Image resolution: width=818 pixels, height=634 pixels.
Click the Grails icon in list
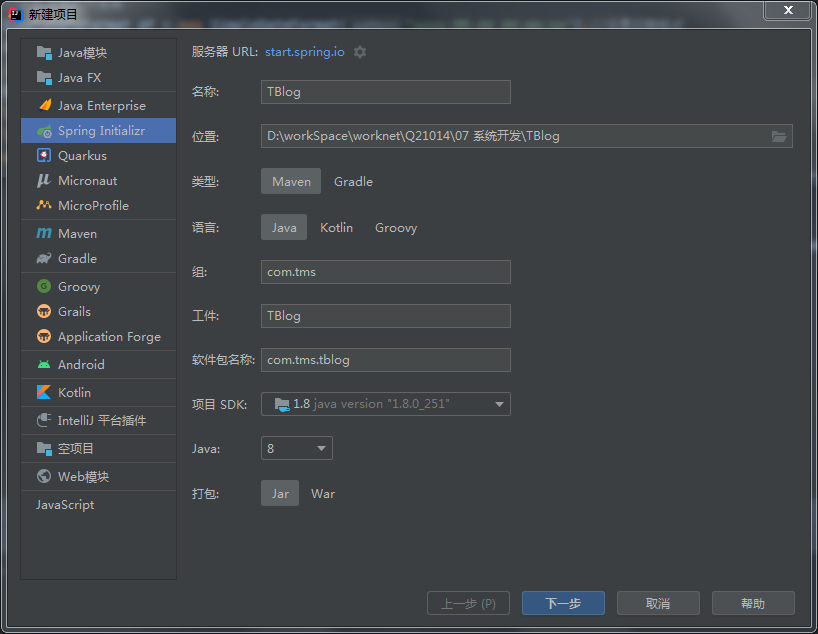[44, 312]
